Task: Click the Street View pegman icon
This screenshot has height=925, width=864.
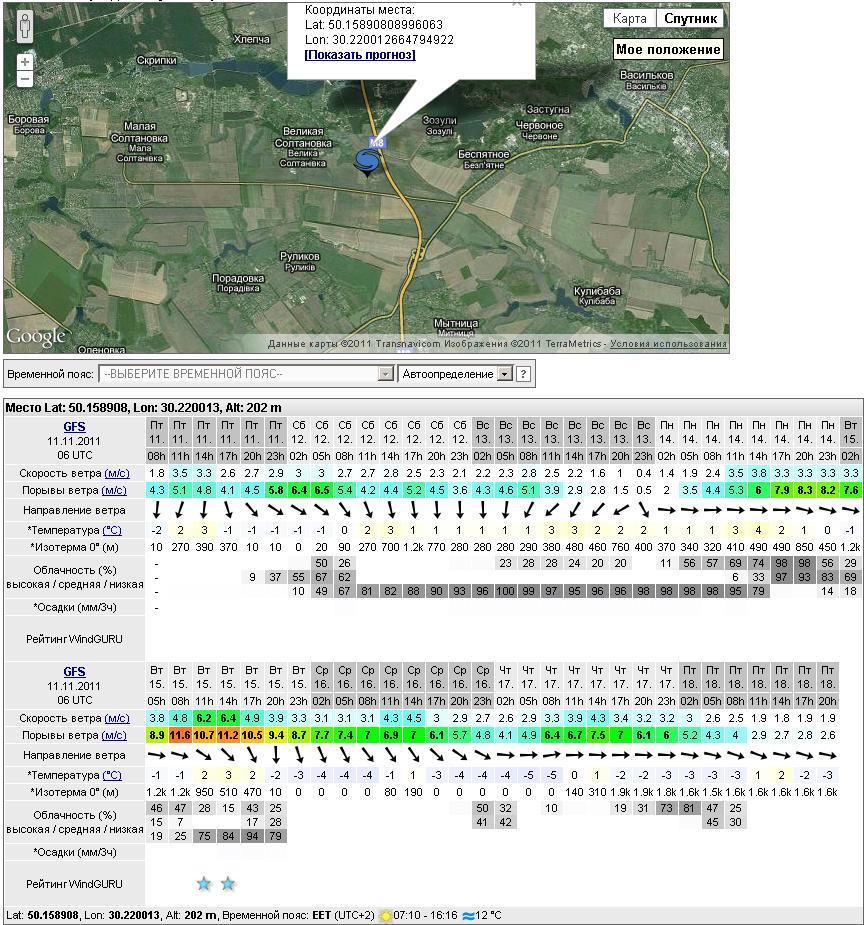Action: (x=24, y=26)
